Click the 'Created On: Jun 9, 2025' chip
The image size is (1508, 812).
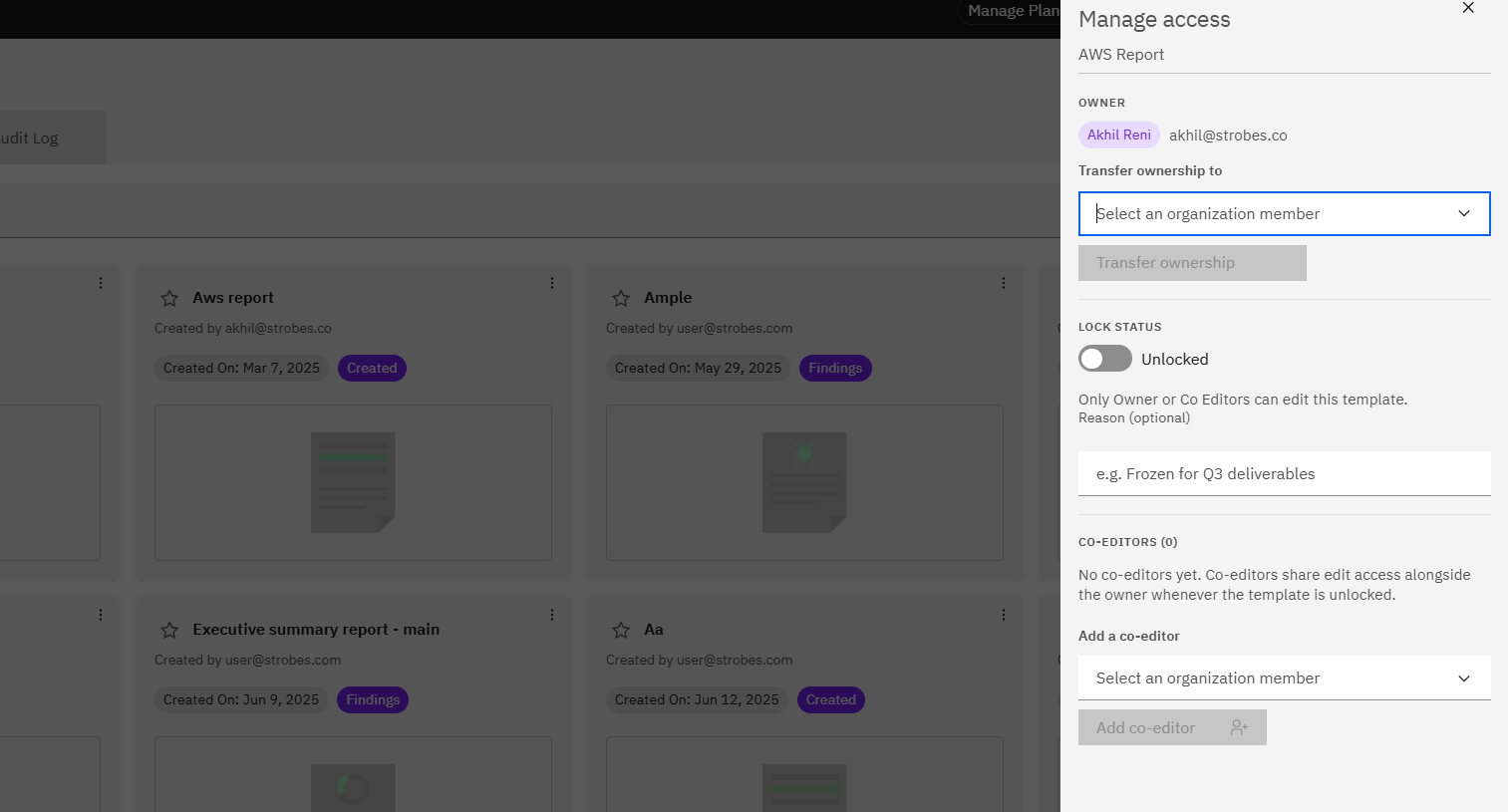(x=241, y=699)
